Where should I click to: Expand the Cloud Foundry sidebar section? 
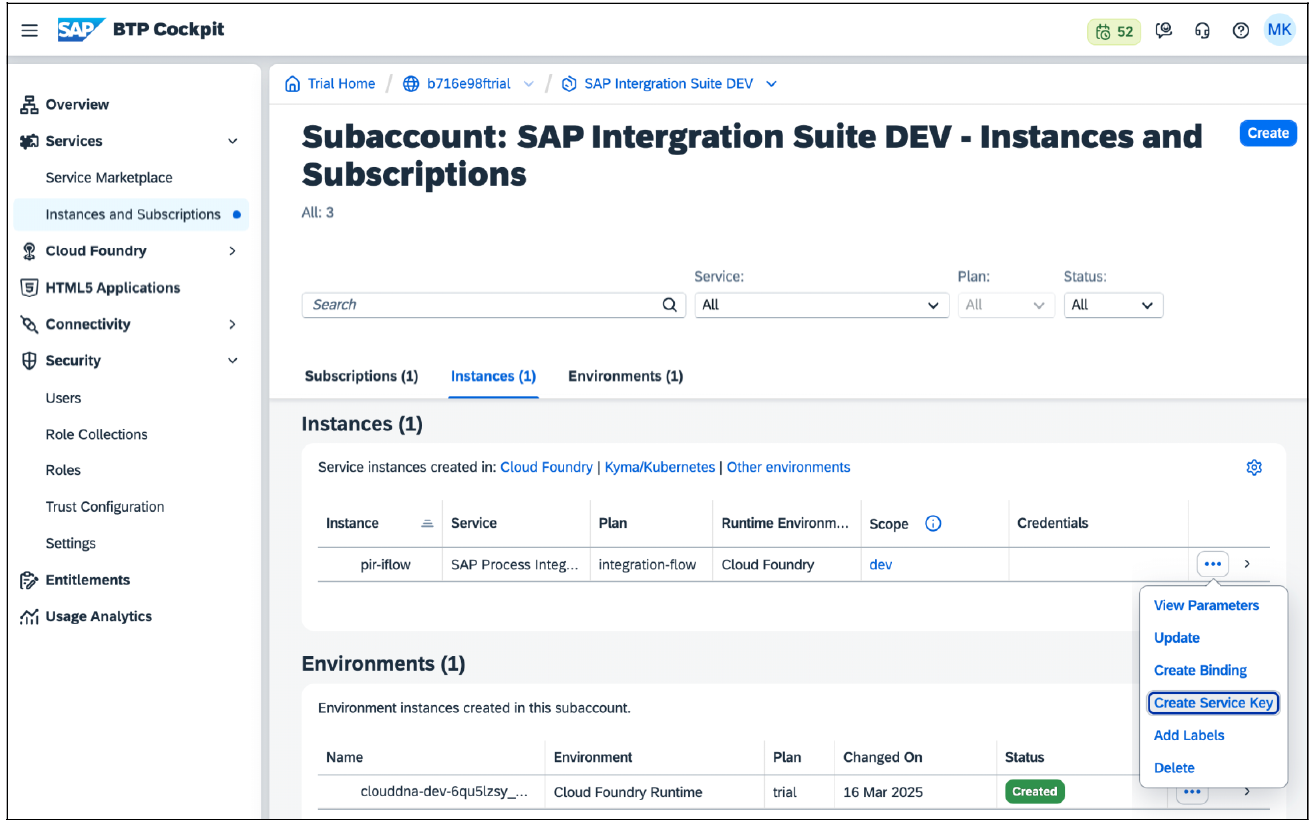[x=232, y=251]
